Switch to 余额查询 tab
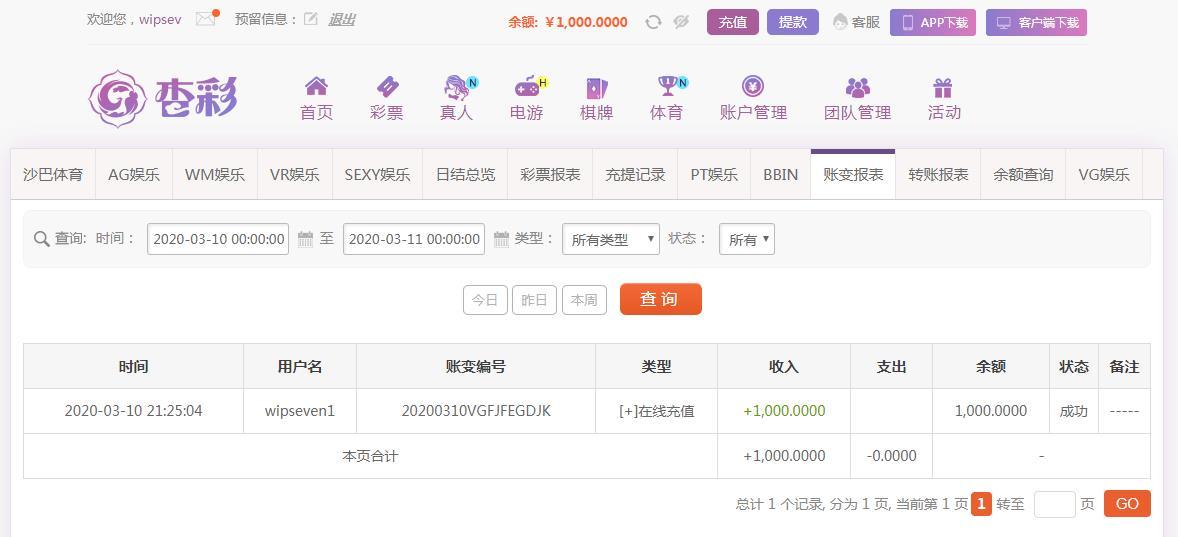 point(1022,175)
